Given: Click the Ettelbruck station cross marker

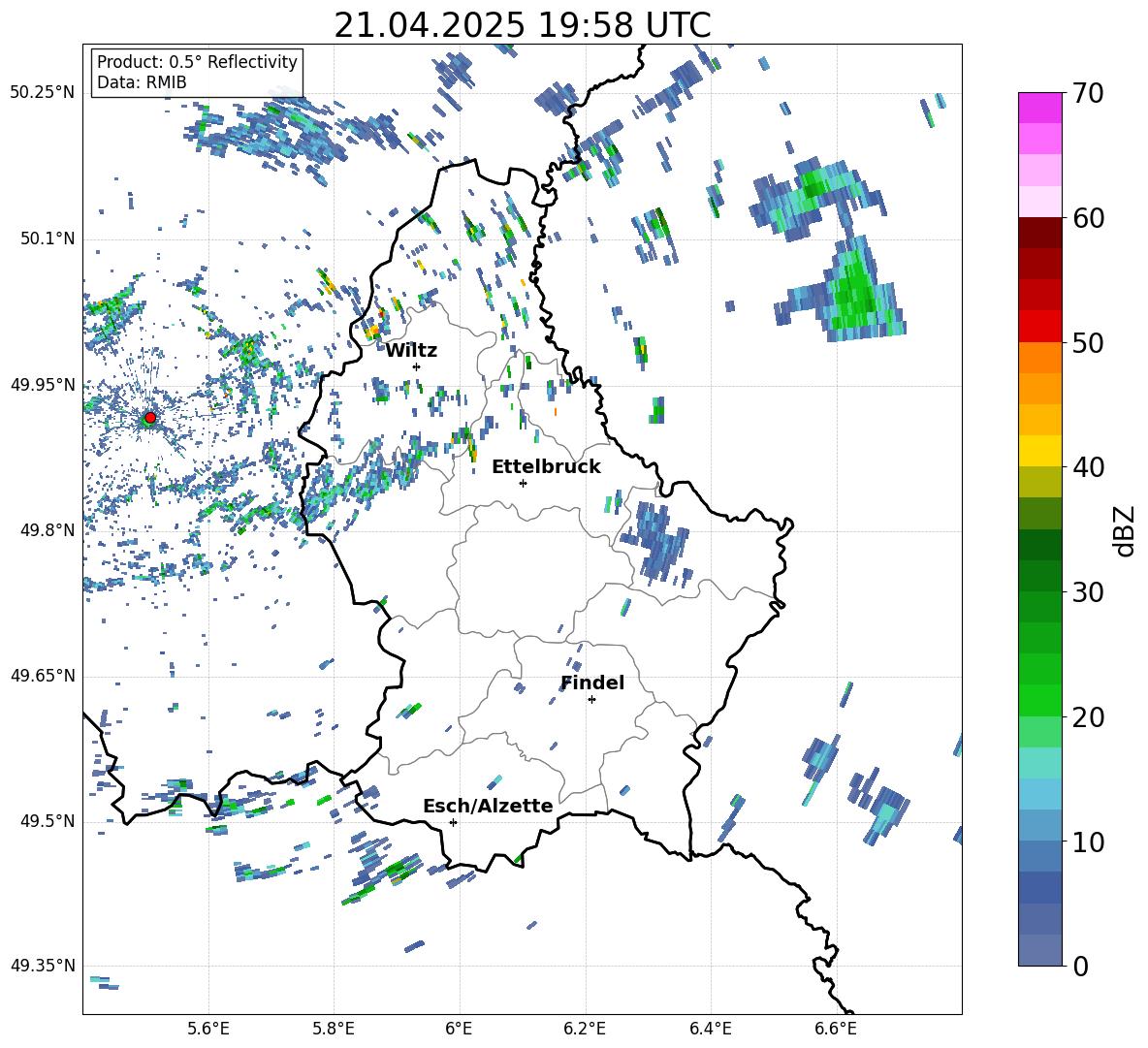Looking at the screenshot, I should point(523,483).
